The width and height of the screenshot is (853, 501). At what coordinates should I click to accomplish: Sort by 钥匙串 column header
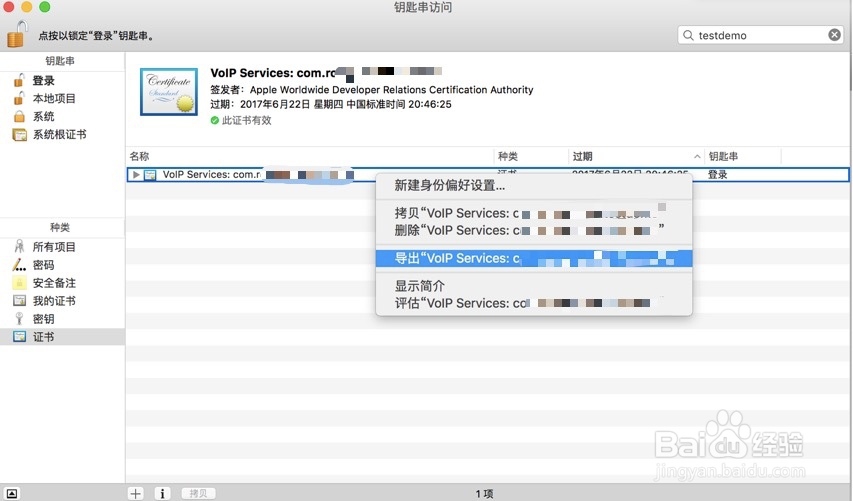pyautogui.click(x=743, y=157)
